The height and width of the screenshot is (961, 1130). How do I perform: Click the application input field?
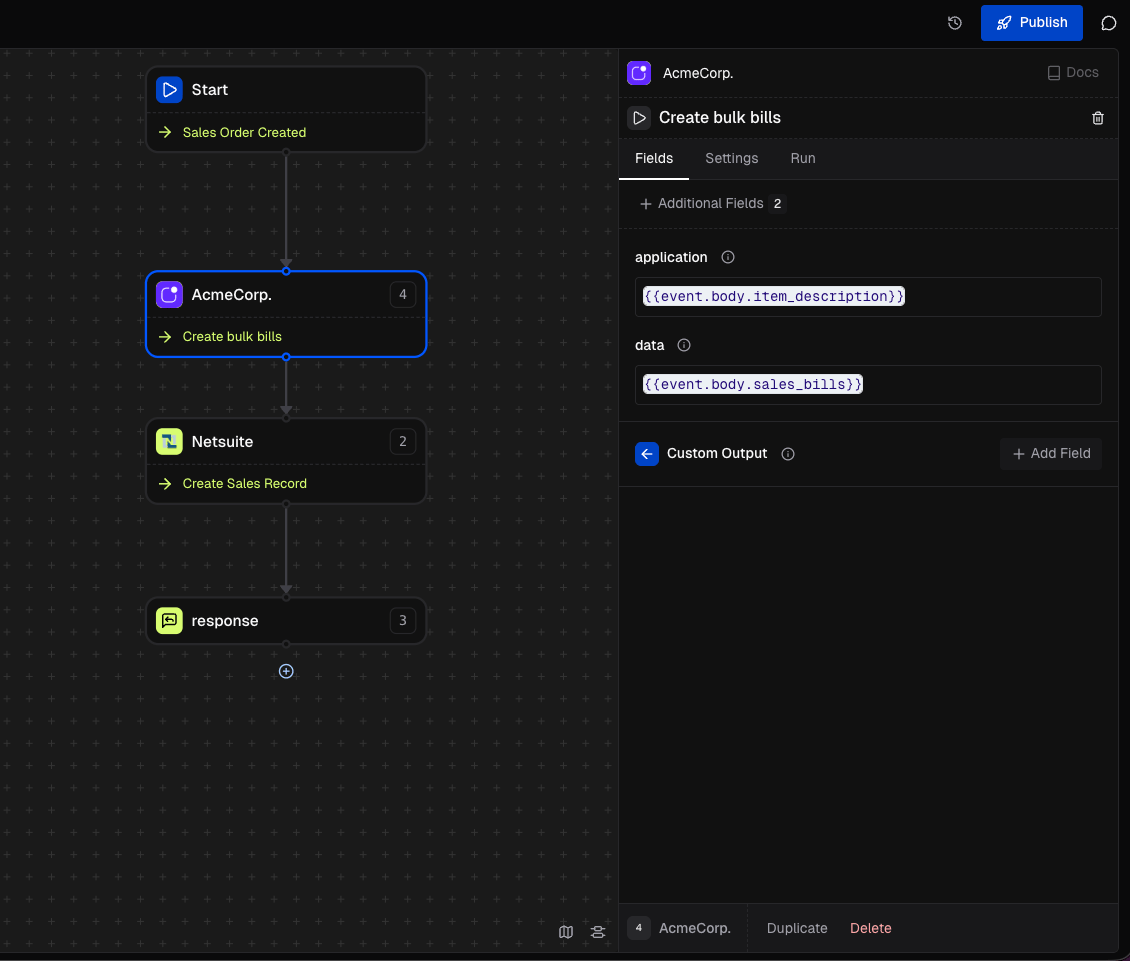pyautogui.click(x=868, y=297)
